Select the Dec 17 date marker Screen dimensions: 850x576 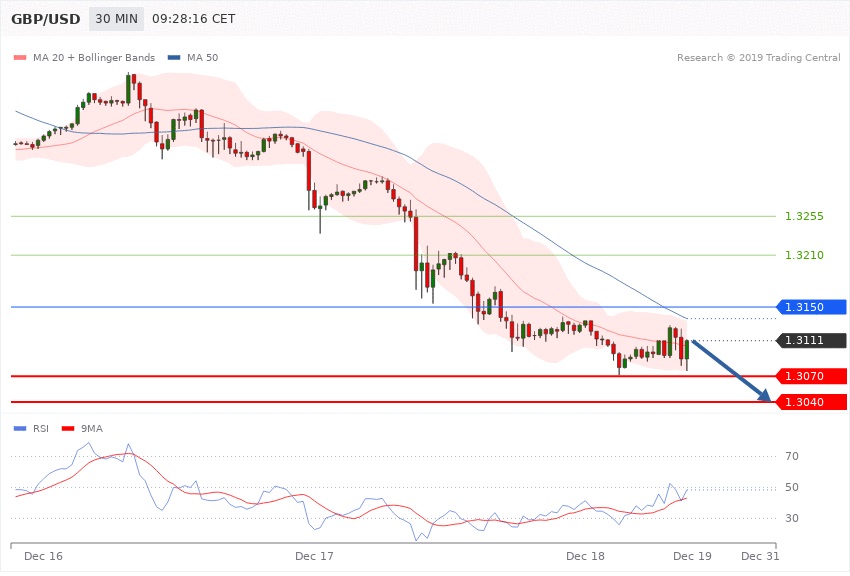[313, 555]
